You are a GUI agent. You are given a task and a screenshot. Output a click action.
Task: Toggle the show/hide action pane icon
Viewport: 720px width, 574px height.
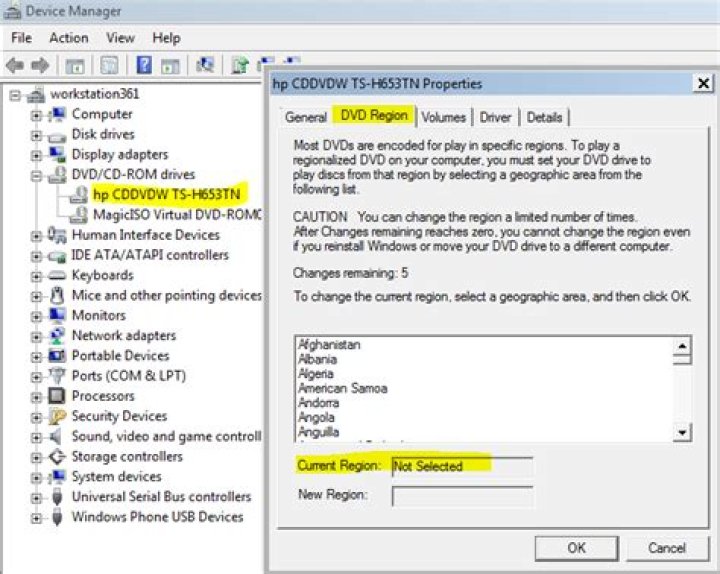click(170, 66)
